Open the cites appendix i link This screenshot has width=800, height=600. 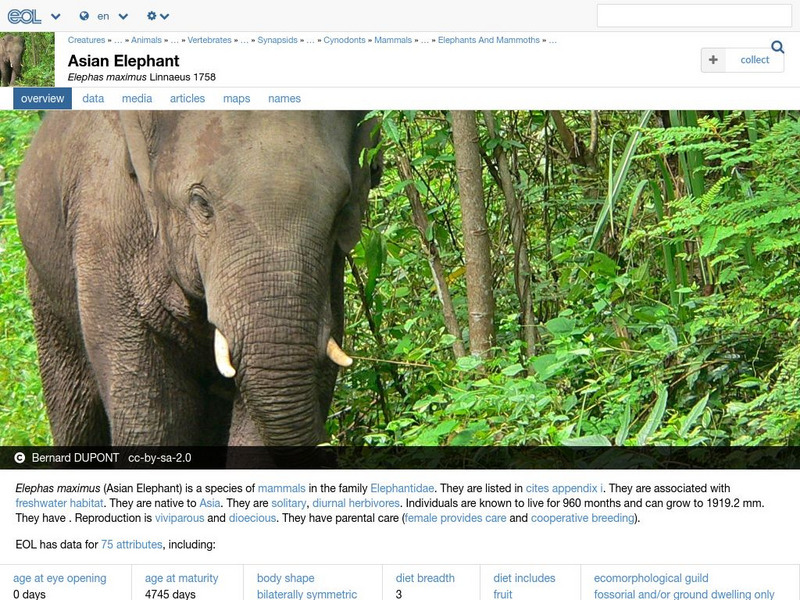[564, 488]
